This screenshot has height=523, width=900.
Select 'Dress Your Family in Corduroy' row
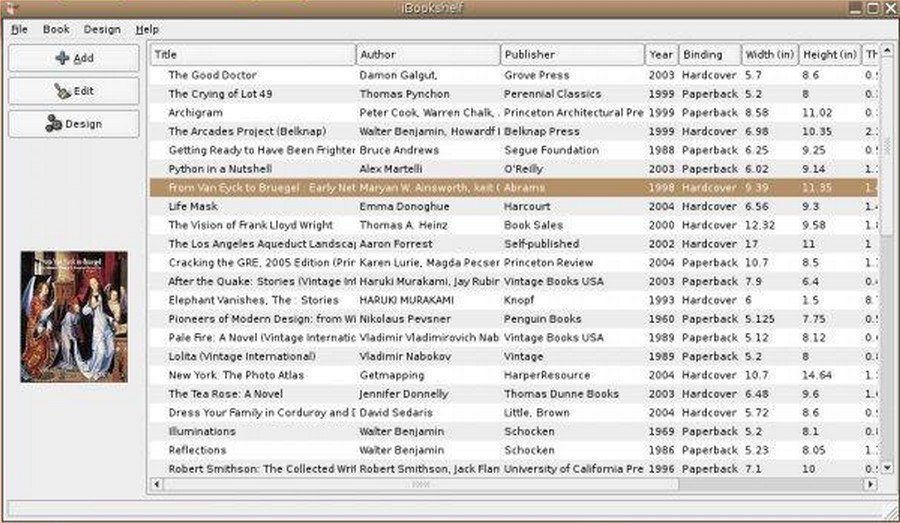[514, 413]
